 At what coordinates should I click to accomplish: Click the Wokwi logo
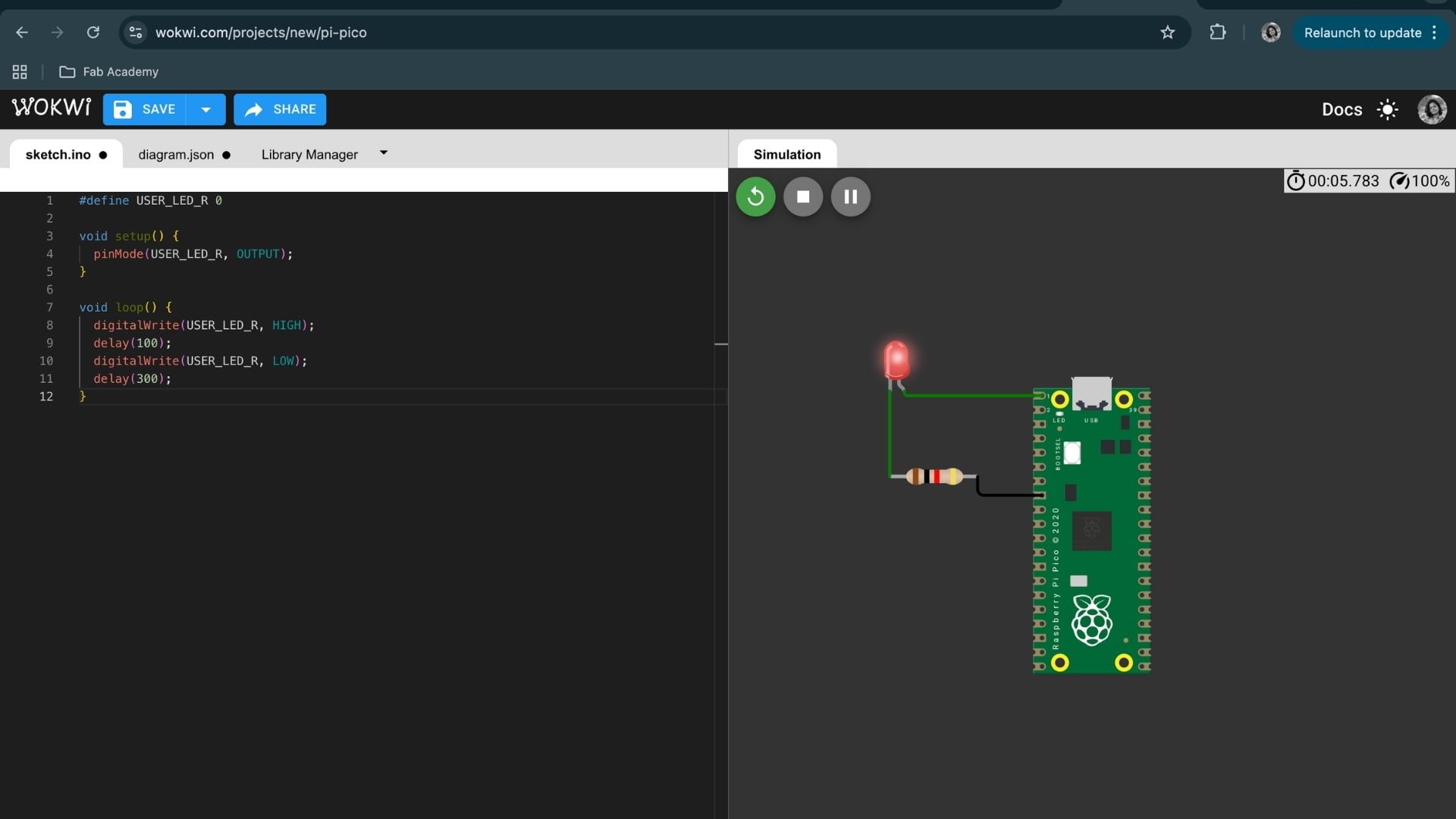52,108
